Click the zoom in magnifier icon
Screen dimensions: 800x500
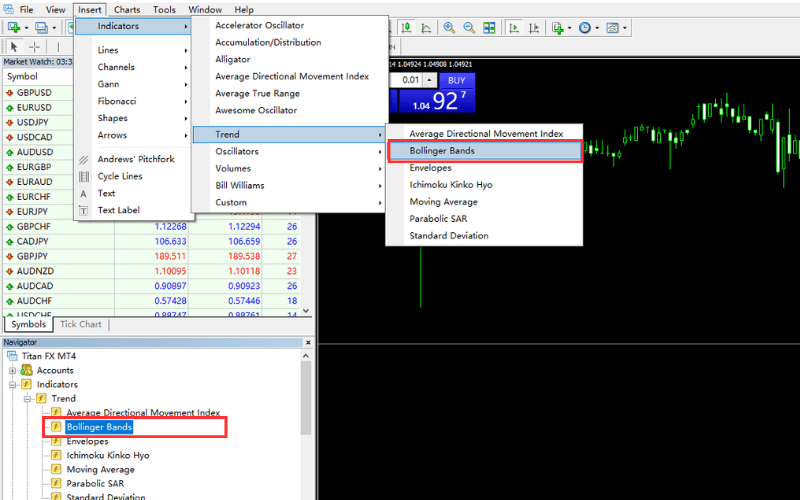coord(450,28)
